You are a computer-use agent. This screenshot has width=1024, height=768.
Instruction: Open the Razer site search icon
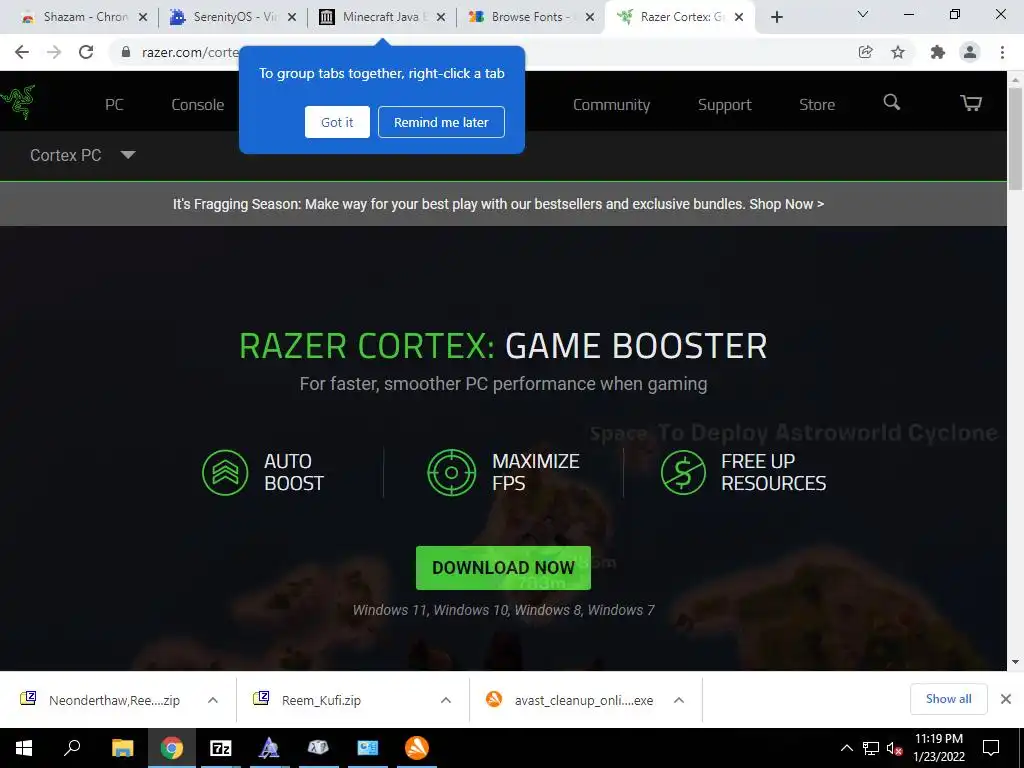coord(891,102)
